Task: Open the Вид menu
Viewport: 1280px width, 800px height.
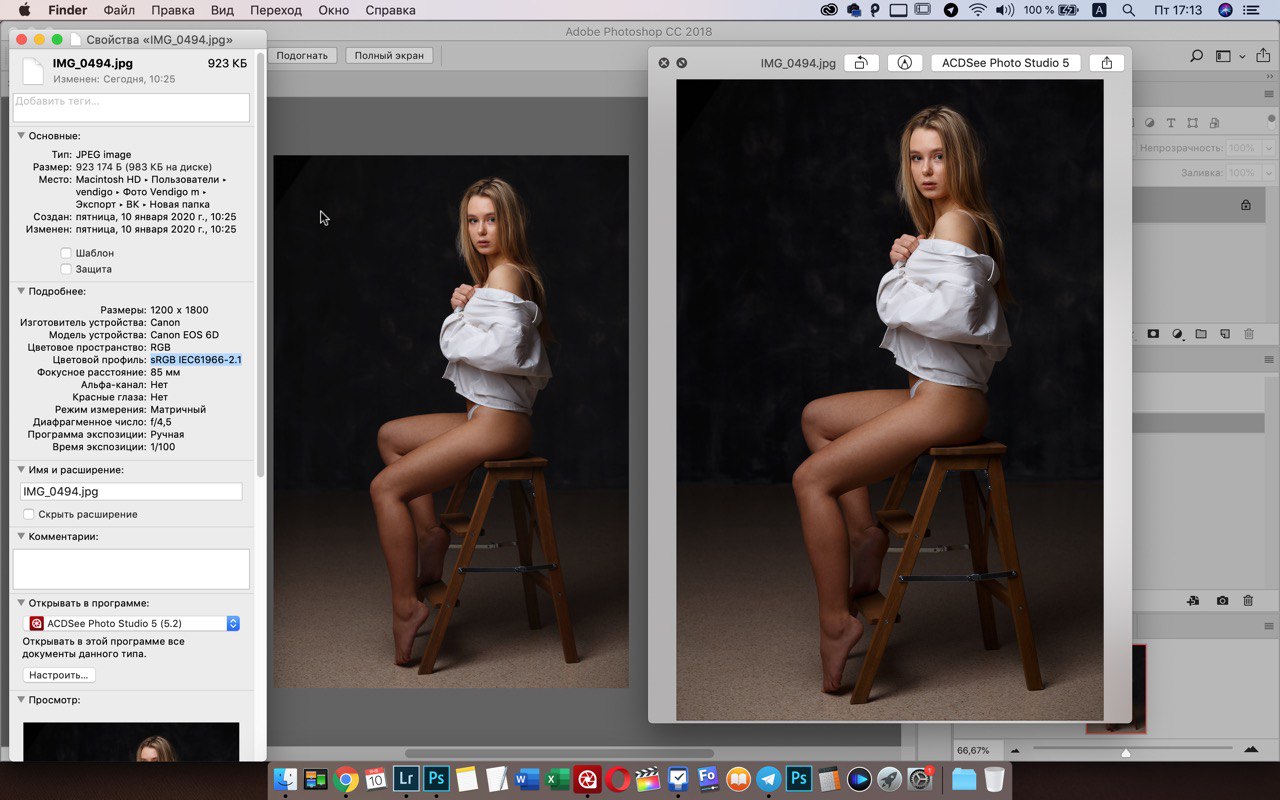Action: [x=222, y=10]
